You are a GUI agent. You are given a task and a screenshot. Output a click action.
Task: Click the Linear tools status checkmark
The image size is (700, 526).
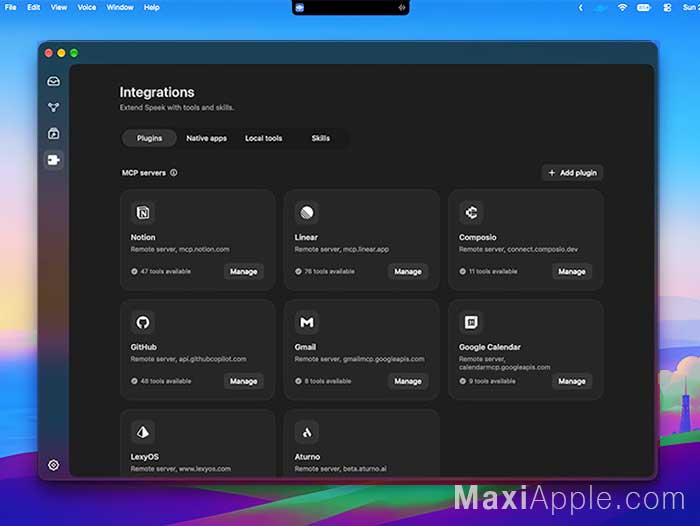pyautogui.click(x=298, y=271)
